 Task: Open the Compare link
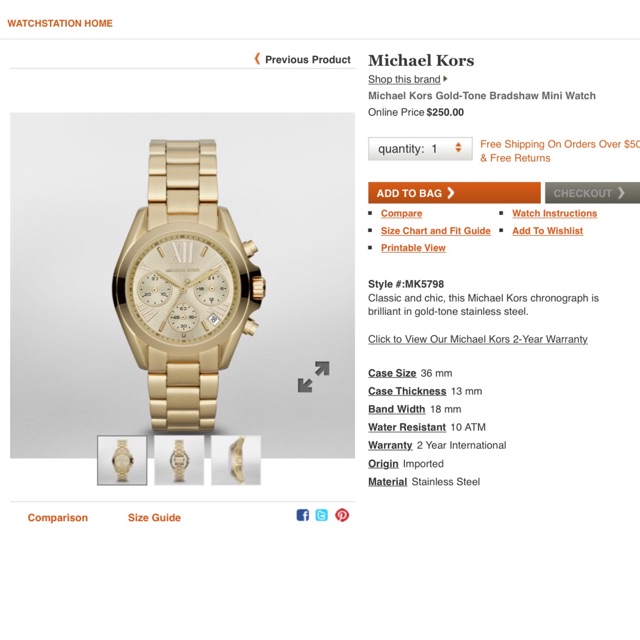(402, 213)
